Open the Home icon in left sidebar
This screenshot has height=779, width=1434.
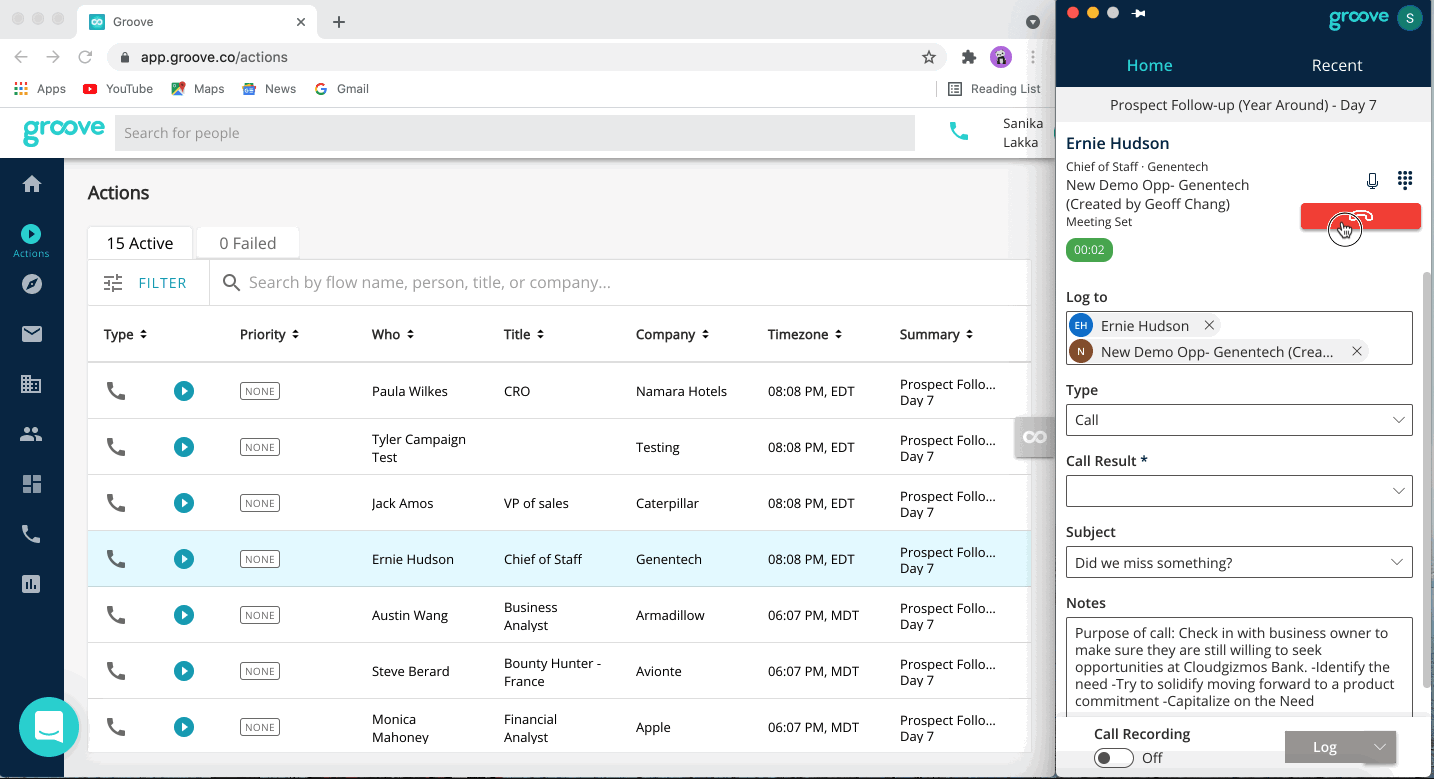(x=32, y=184)
